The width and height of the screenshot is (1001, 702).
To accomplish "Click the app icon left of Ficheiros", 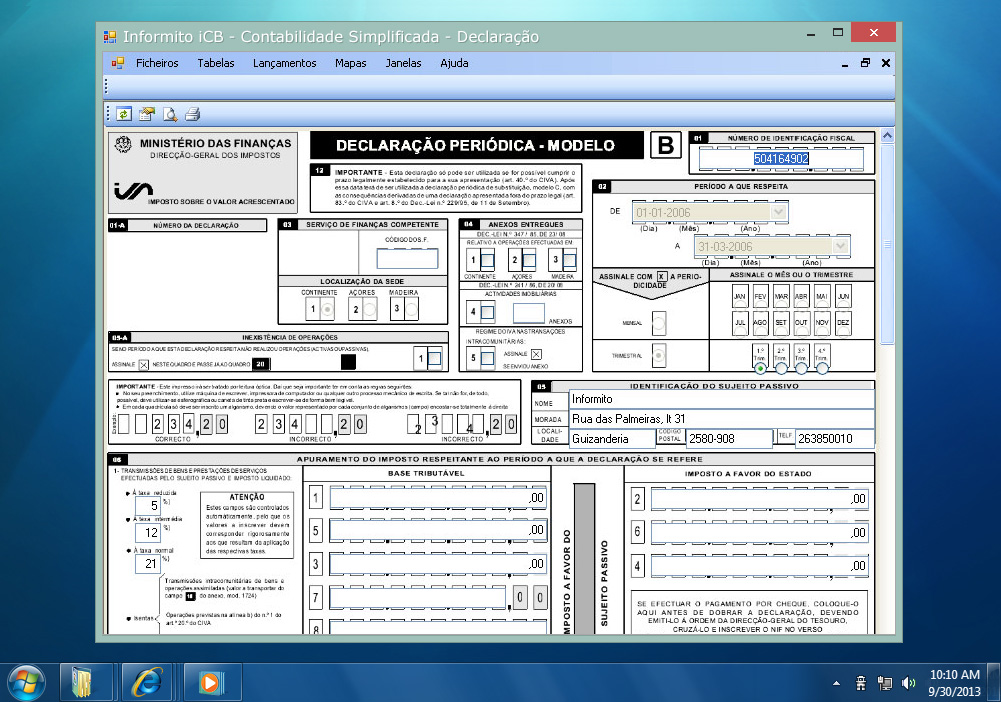I will point(118,63).
